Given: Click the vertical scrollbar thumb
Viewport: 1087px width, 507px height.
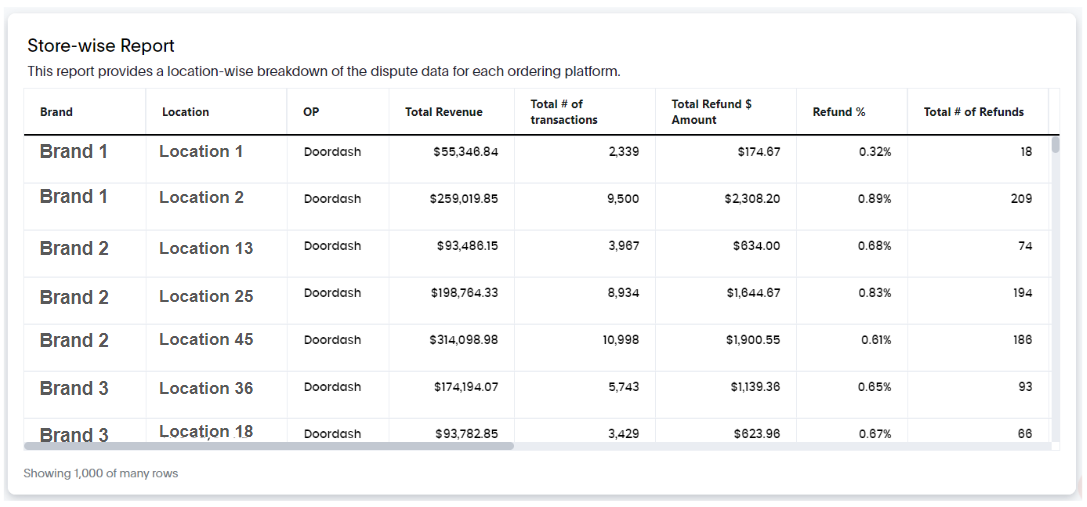Looking at the screenshot, I should click(1055, 144).
